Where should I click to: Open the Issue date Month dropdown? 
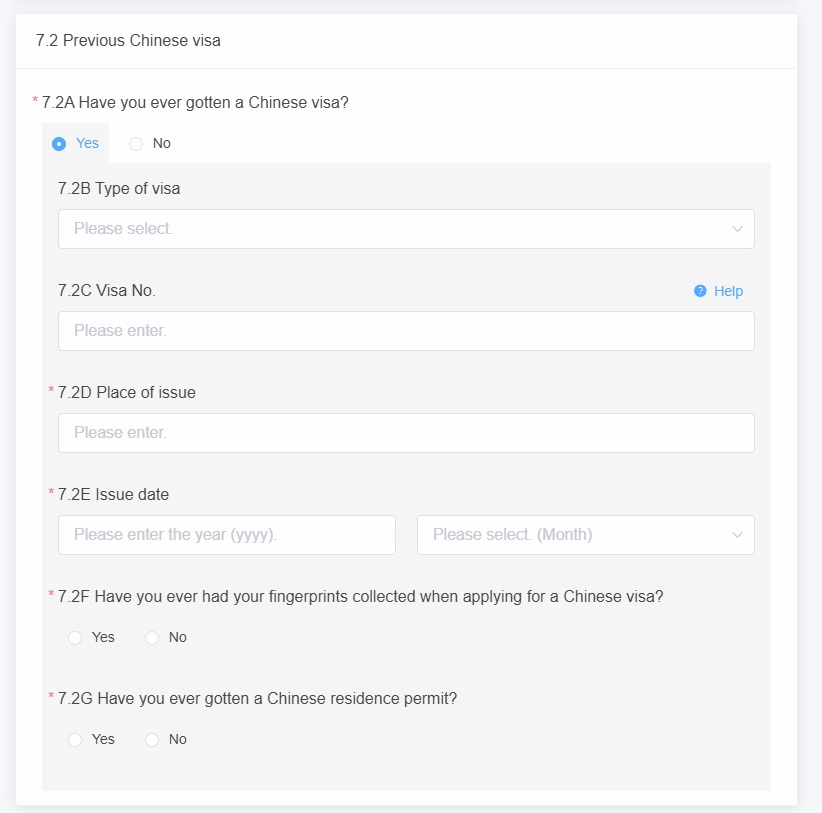[586, 535]
